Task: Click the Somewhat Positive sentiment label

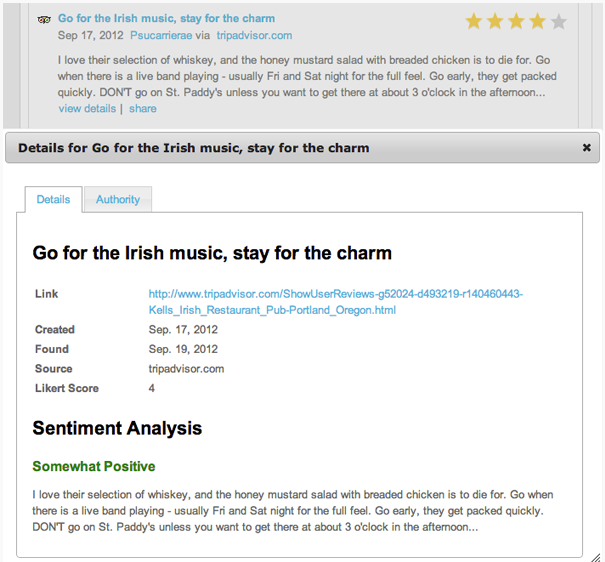Action: pos(94,466)
